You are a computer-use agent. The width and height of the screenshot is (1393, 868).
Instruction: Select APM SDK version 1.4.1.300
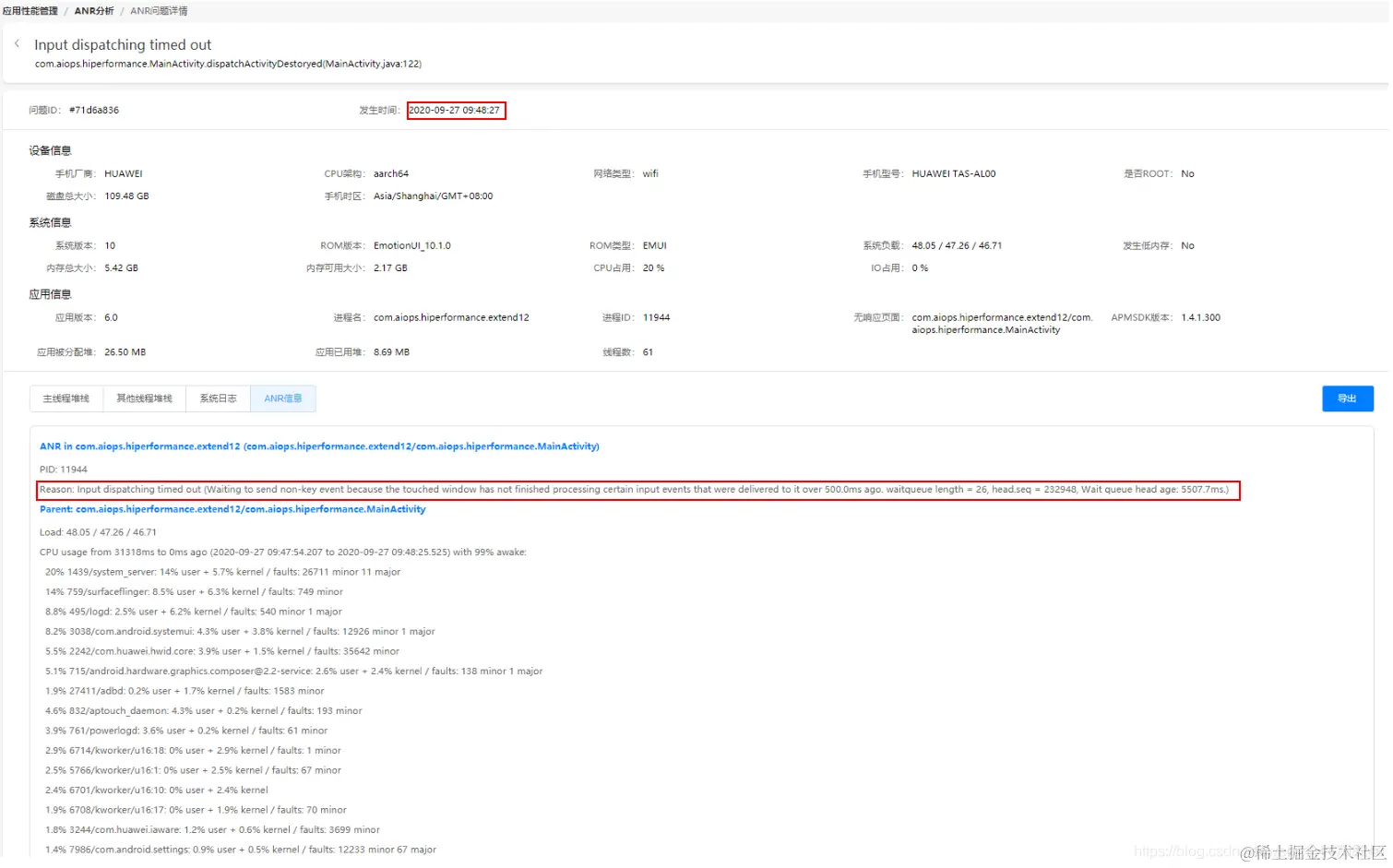(1200, 317)
